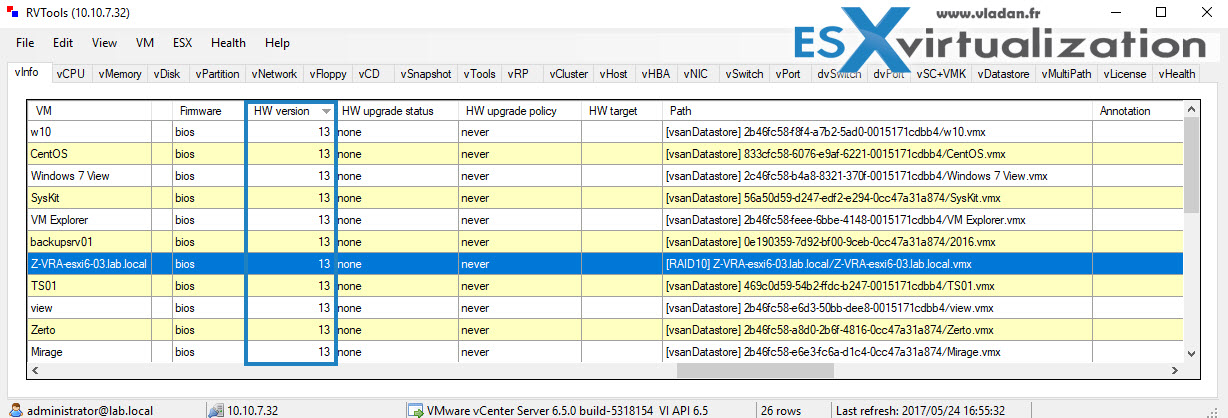The width and height of the screenshot is (1228, 418).
Task: Click the RVTools app icon in title bar
Action: click(13, 13)
